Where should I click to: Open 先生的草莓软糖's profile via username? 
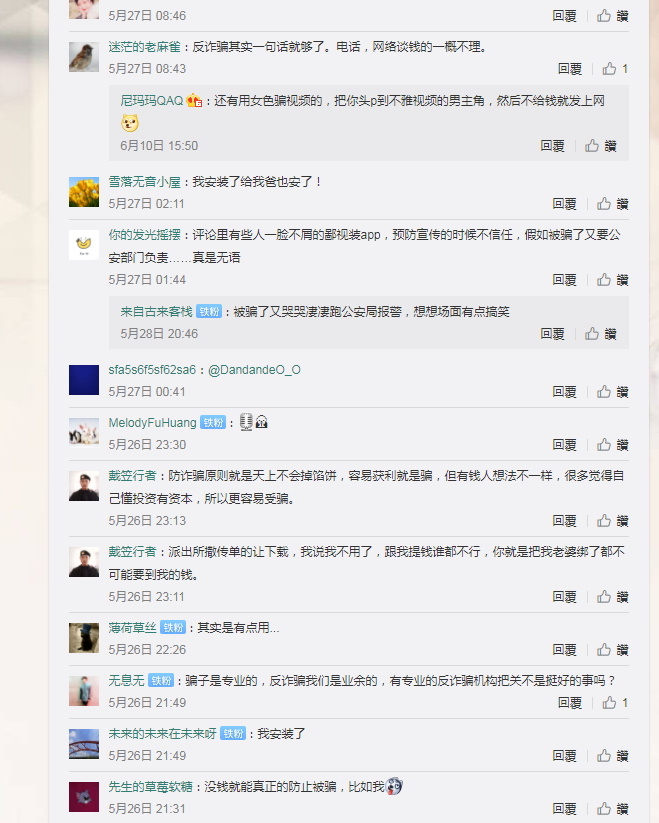point(151,787)
